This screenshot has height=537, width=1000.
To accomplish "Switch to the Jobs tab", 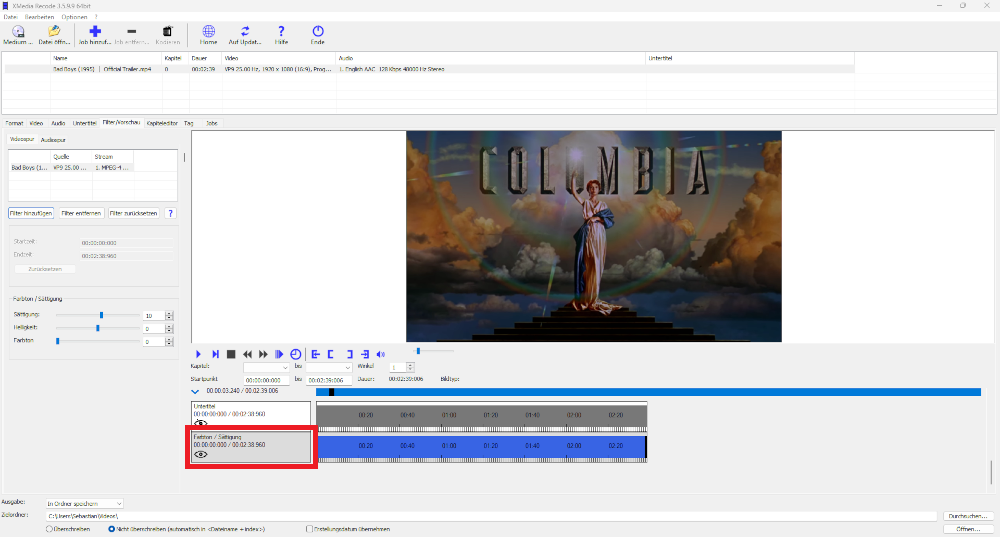I will [x=212, y=123].
